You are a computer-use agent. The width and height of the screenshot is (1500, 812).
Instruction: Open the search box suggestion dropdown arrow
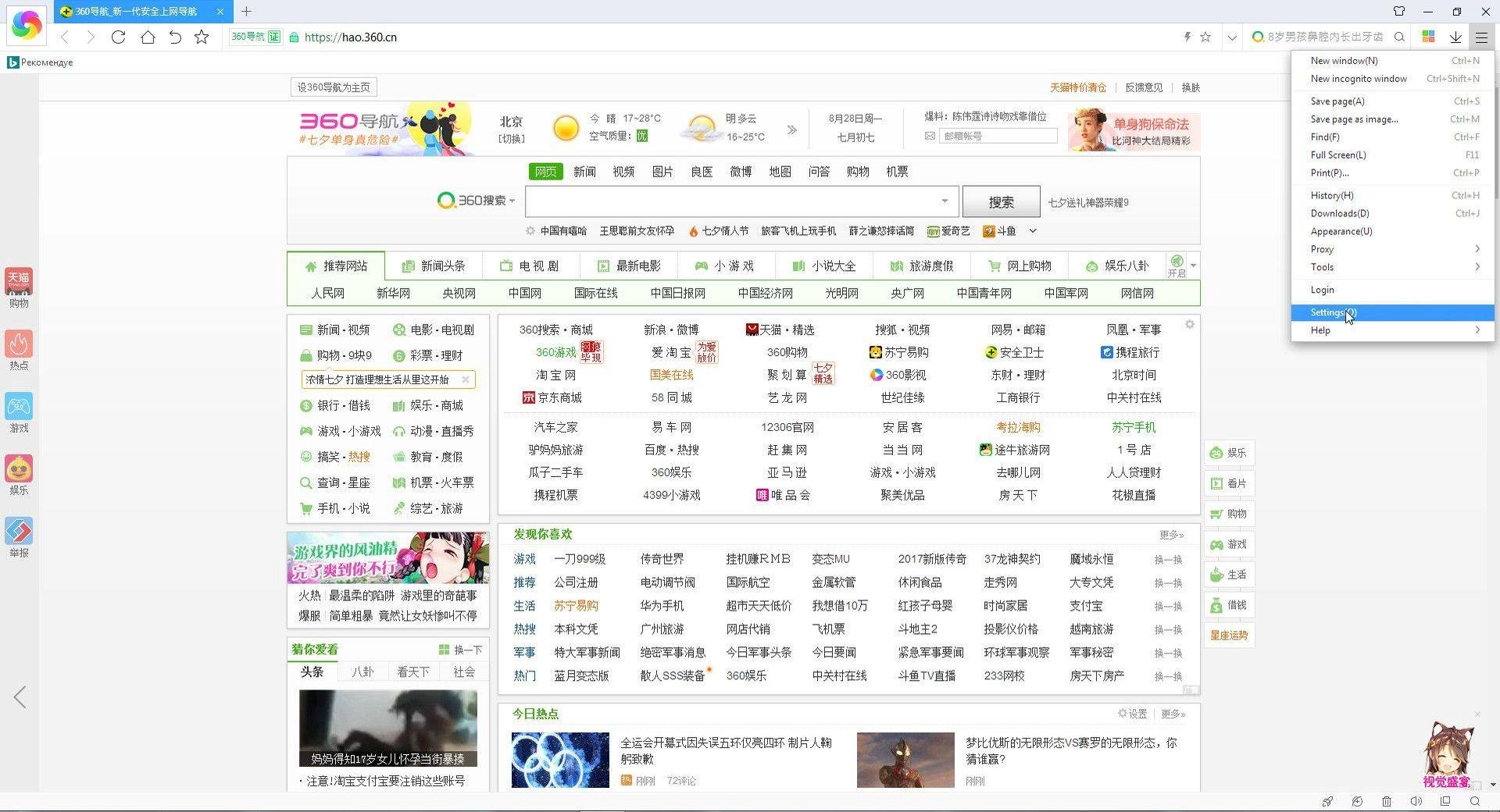coord(945,201)
